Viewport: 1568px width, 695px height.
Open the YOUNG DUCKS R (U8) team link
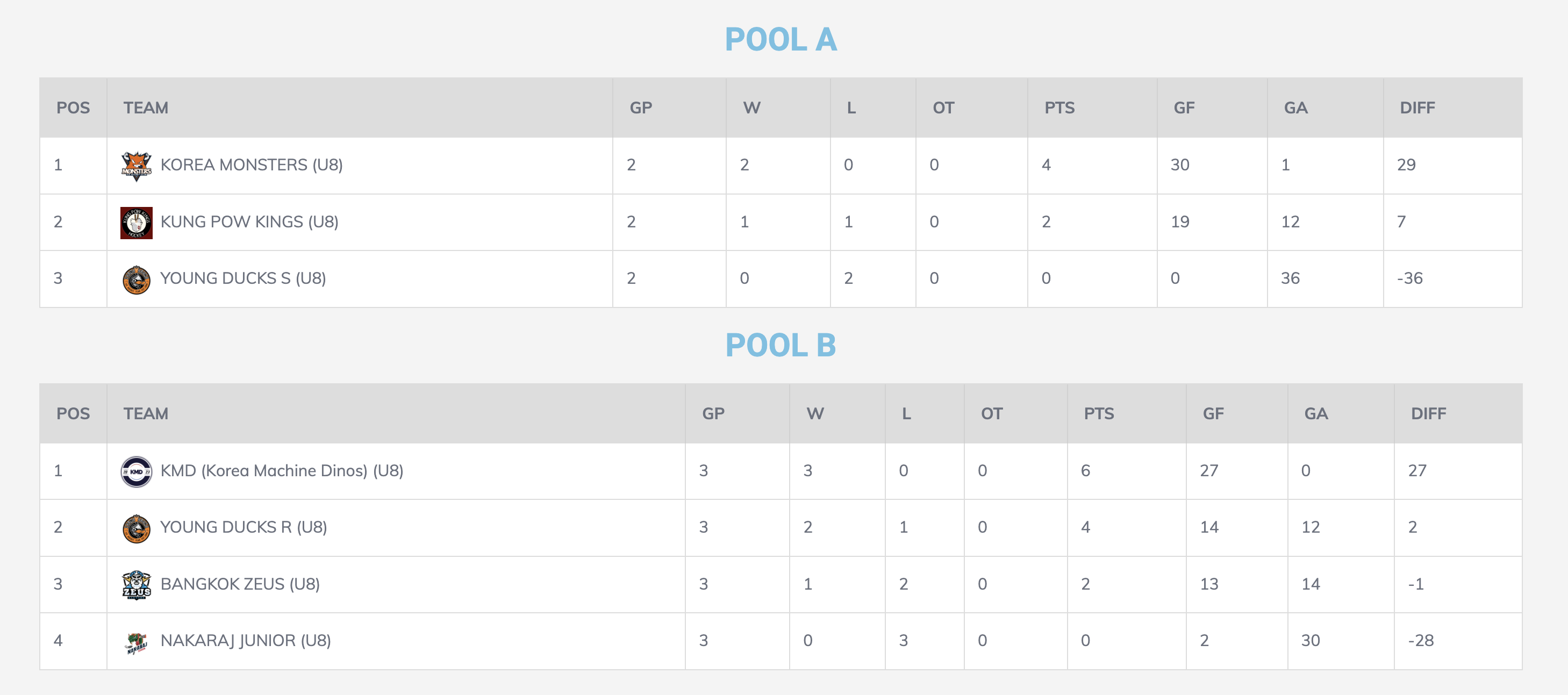244,528
